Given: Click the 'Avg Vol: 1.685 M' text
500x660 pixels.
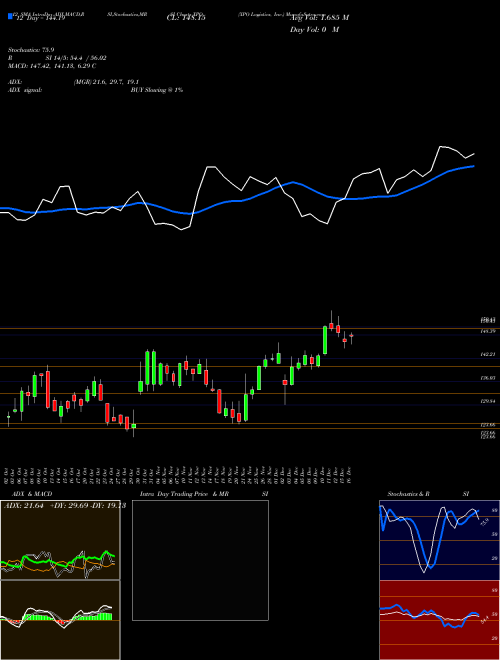Looking at the screenshot, I should click(319, 18).
